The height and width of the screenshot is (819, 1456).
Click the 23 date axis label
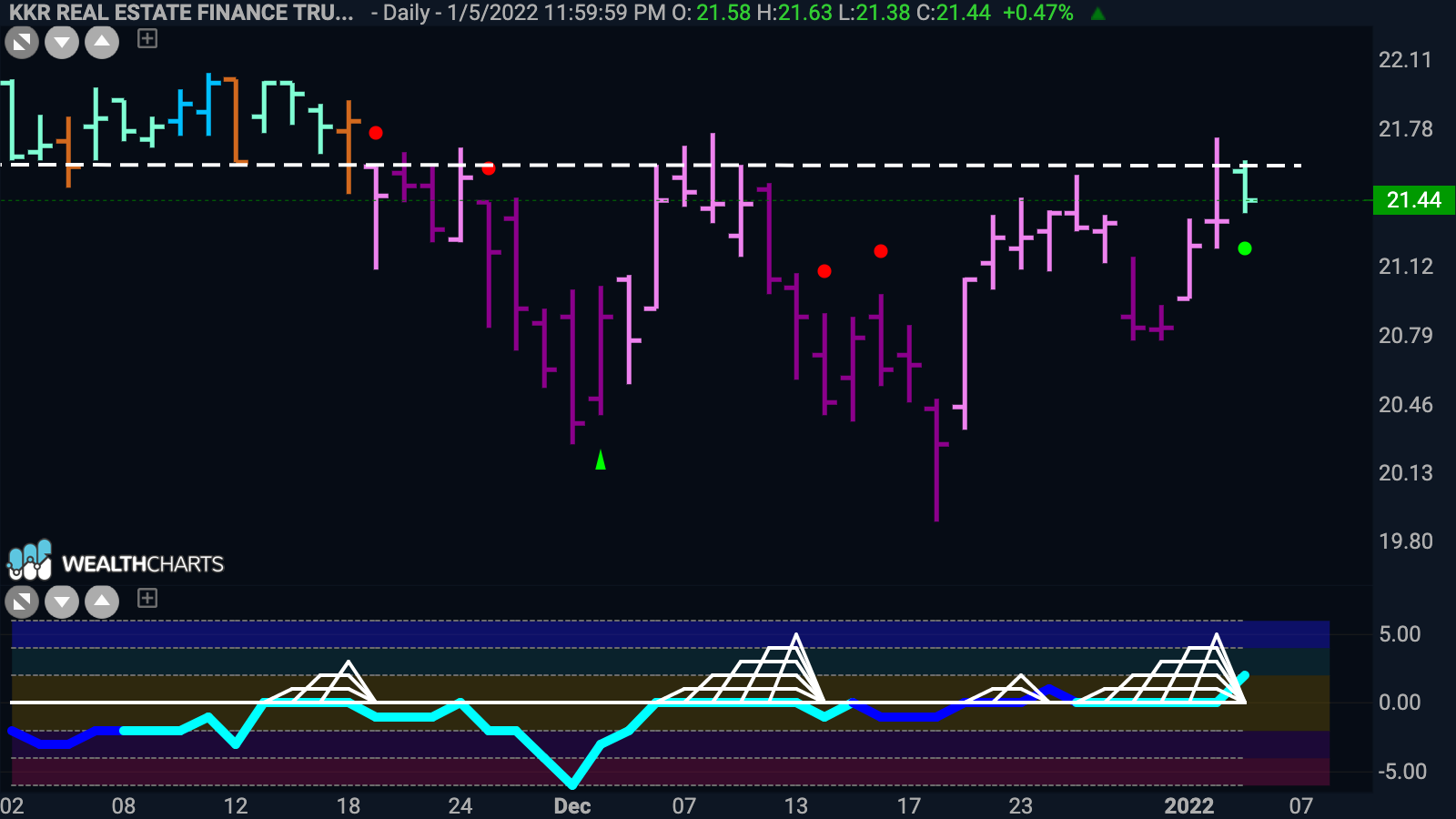[1021, 806]
